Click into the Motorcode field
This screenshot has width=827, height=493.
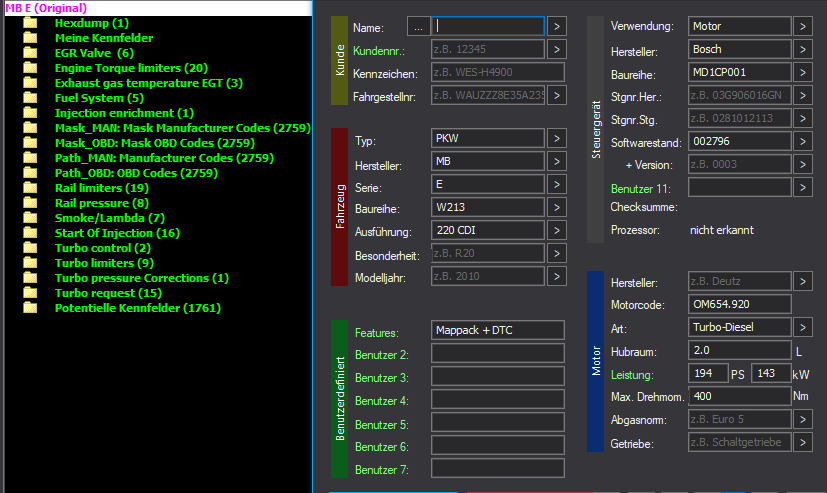coord(739,304)
